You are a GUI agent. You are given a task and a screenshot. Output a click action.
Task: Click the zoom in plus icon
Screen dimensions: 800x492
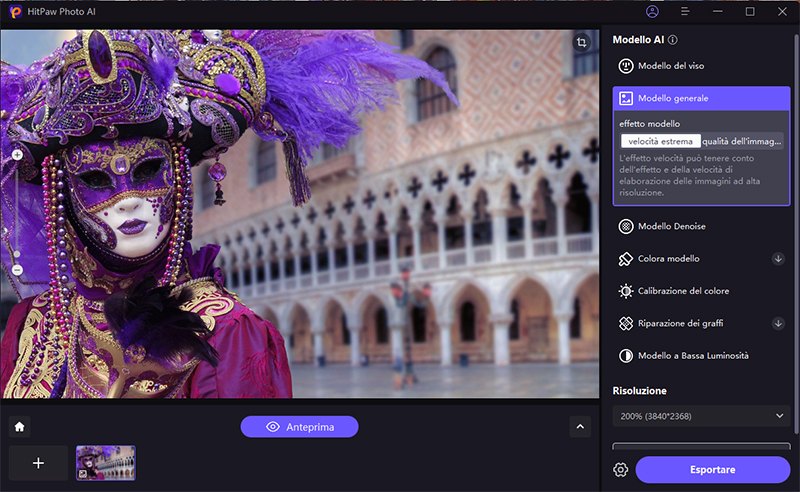[17, 155]
